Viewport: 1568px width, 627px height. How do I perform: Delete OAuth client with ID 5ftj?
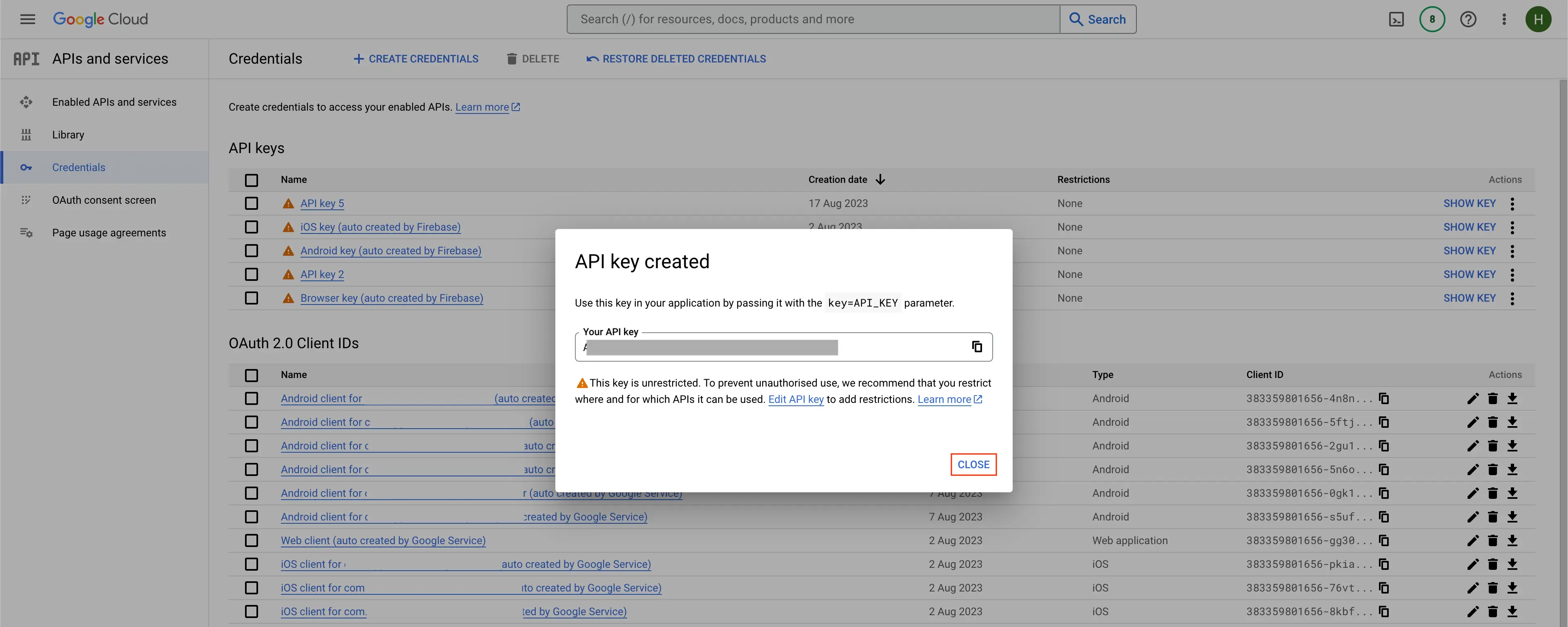click(x=1492, y=422)
